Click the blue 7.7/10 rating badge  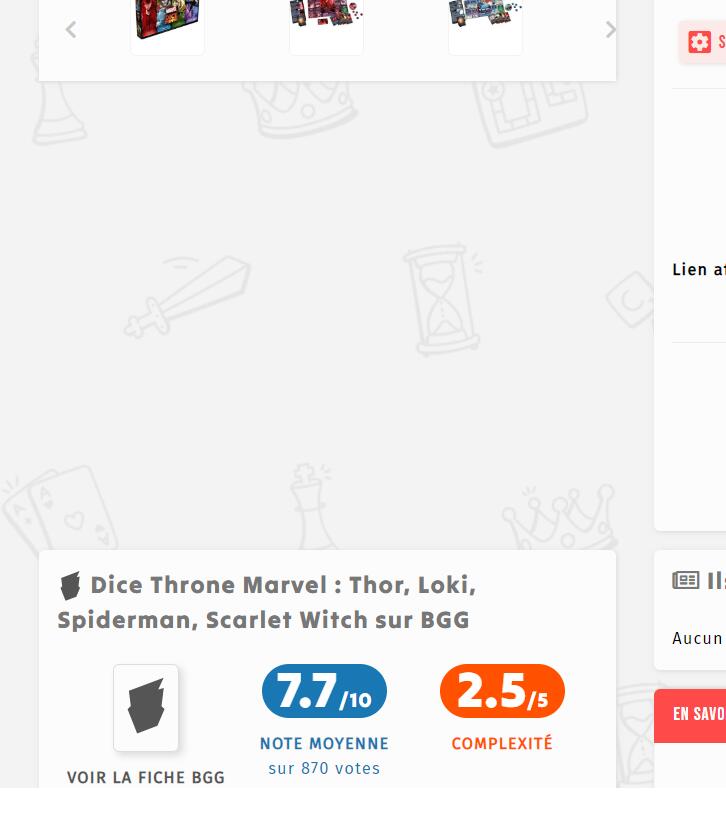click(324, 691)
